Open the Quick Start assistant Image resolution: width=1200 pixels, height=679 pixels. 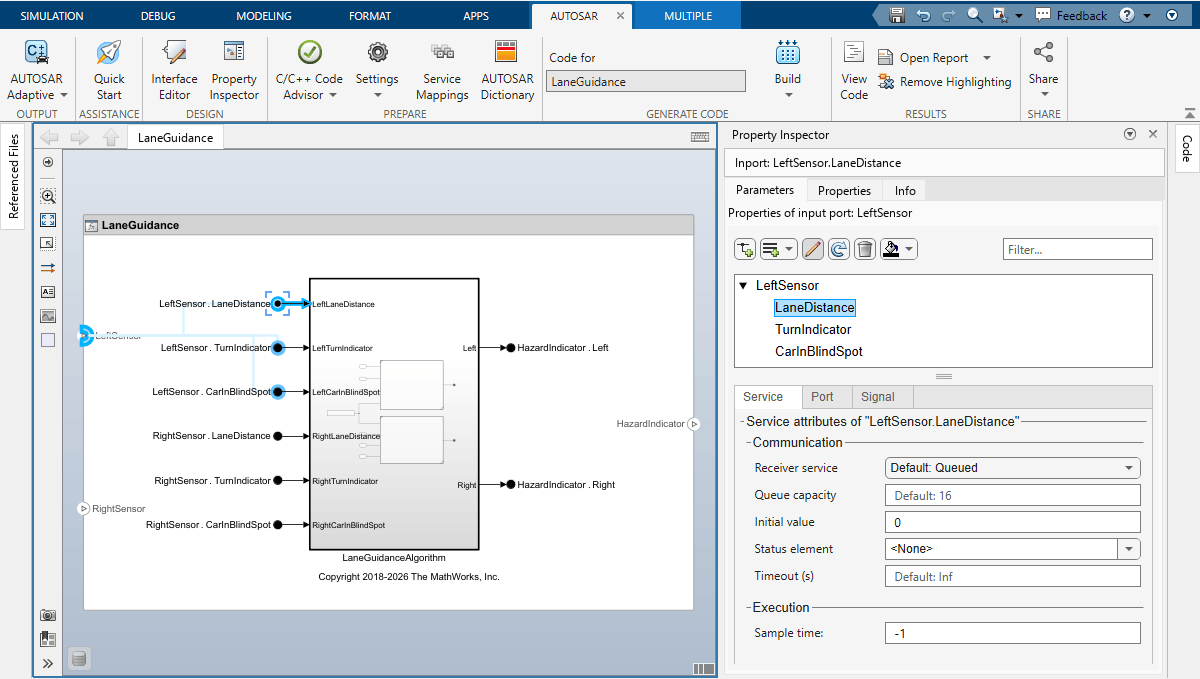tap(109, 70)
